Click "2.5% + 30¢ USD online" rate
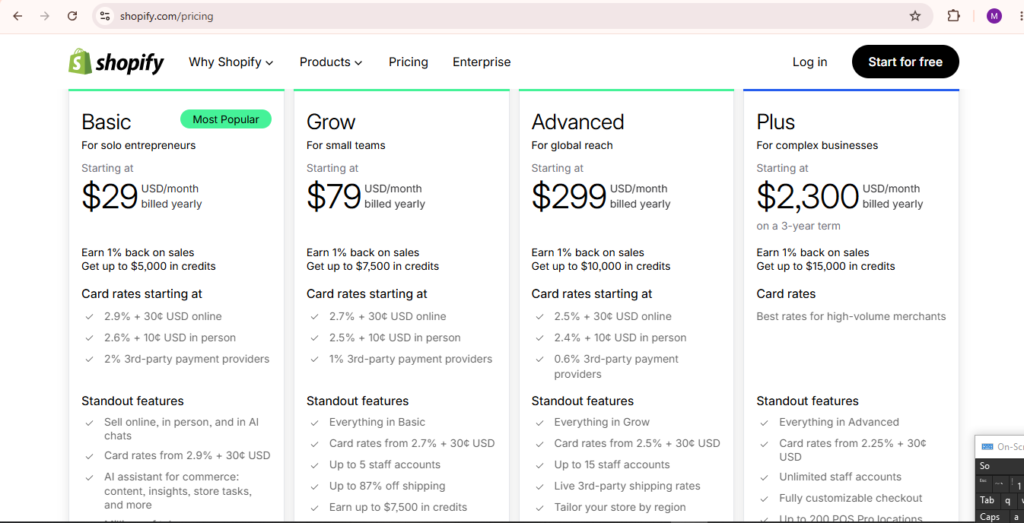The width and height of the screenshot is (1024, 523). [613, 316]
